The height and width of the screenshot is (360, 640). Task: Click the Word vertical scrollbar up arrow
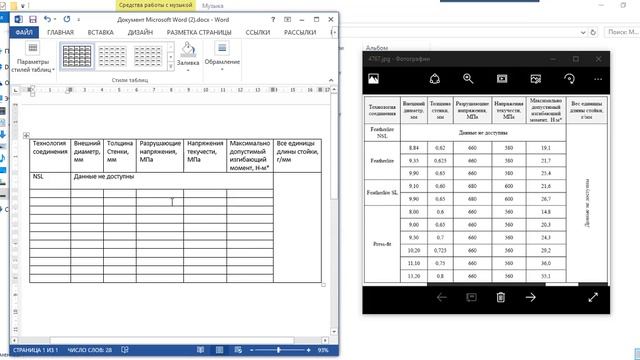334,89
